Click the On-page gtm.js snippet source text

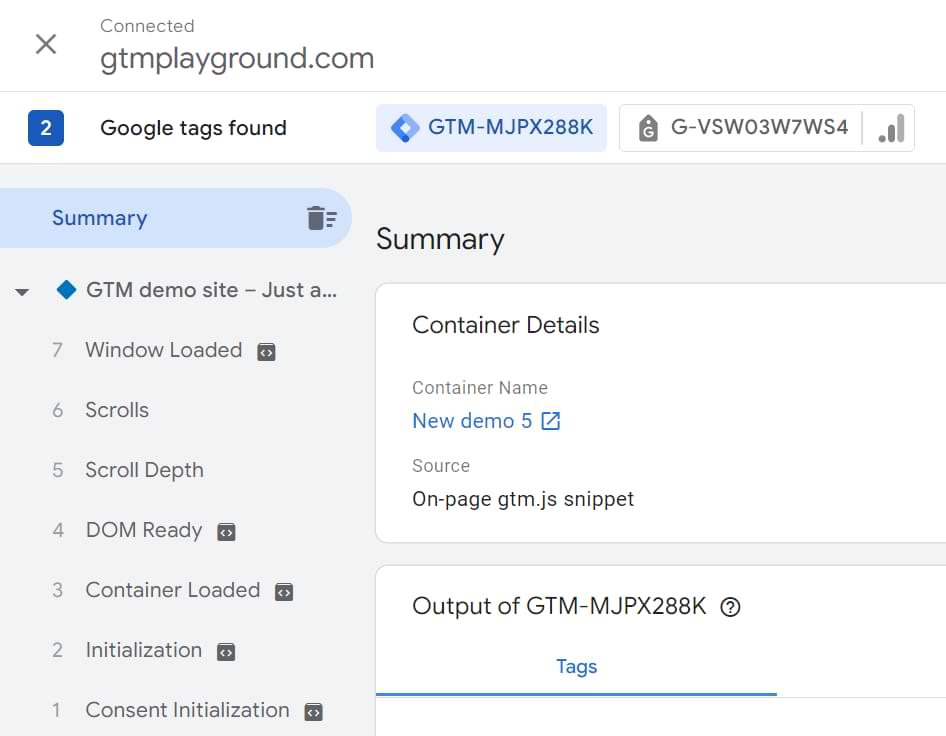pyautogui.click(x=523, y=499)
